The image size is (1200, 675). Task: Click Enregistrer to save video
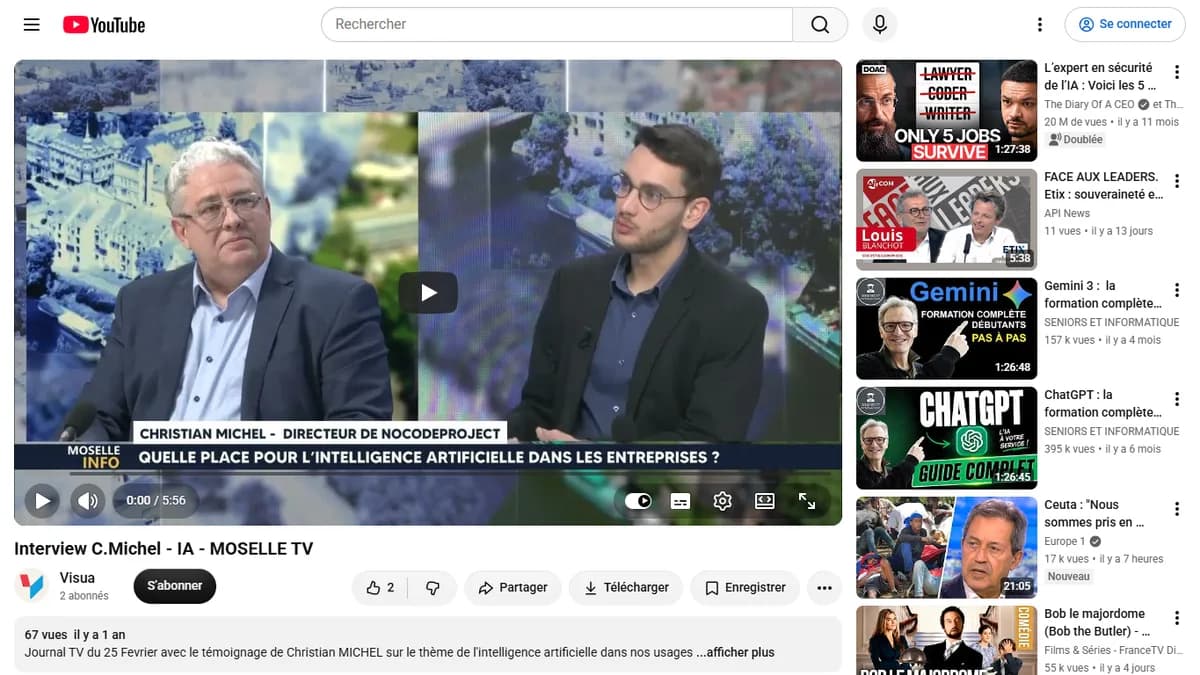tap(745, 588)
